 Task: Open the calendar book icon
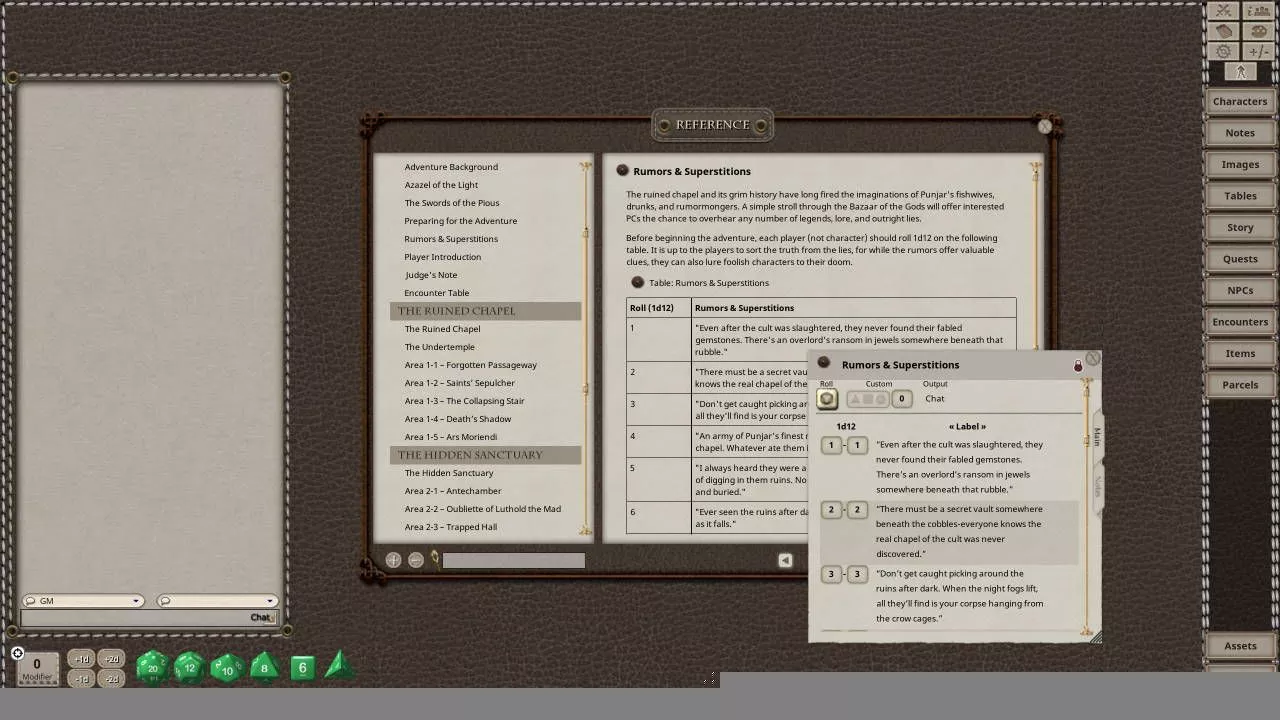click(x=1224, y=31)
